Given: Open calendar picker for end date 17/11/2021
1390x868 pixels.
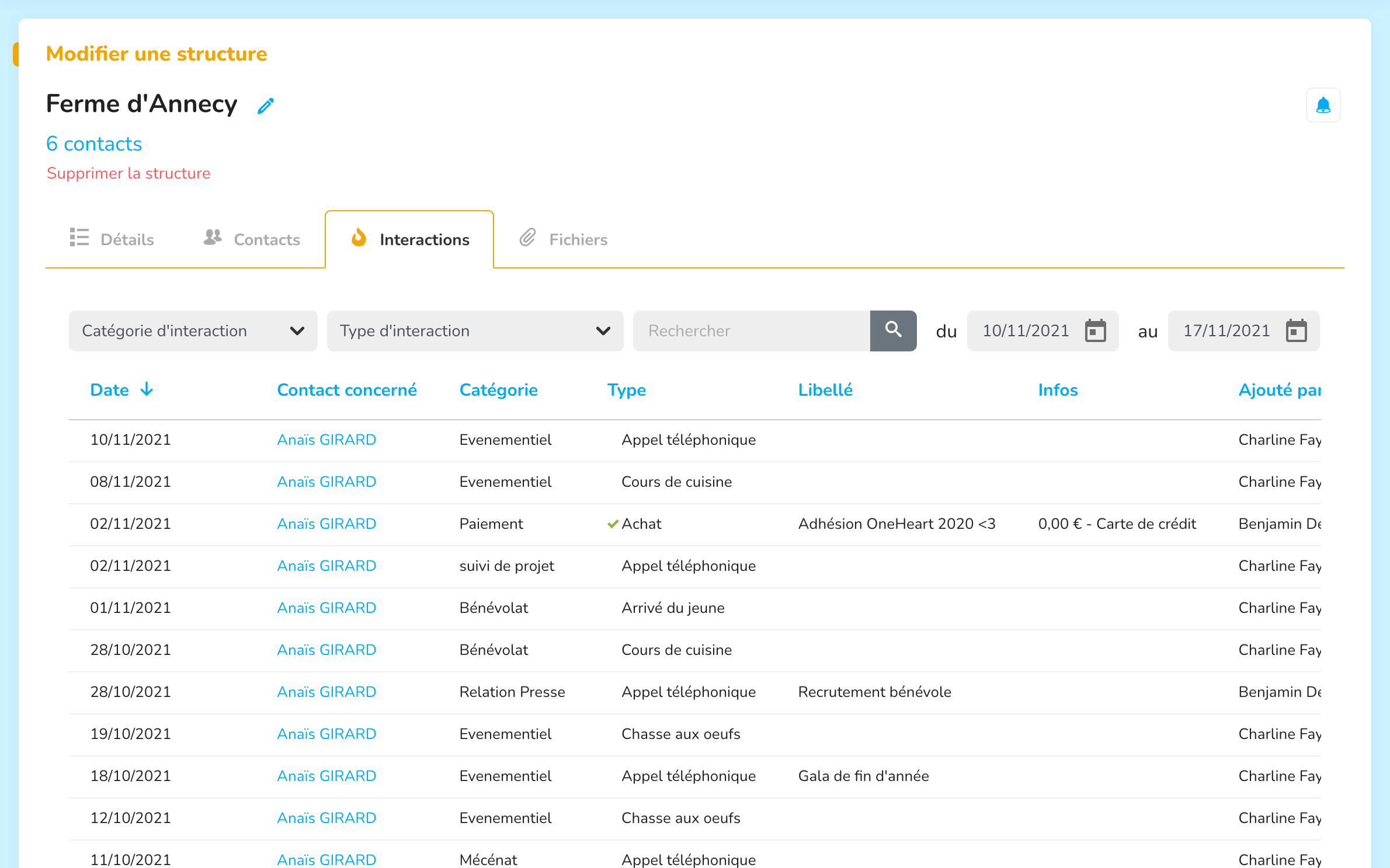Looking at the screenshot, I should click(x=1296, y=331).
